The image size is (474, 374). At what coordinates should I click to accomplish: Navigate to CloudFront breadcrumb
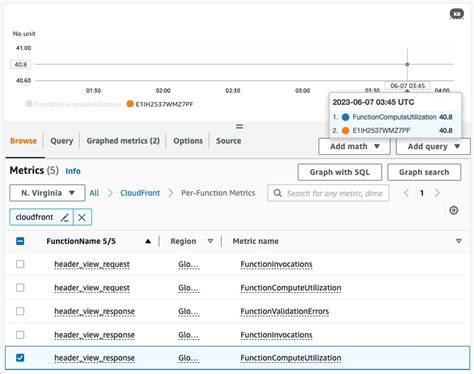pyautogui.click(x=140, y=193)
